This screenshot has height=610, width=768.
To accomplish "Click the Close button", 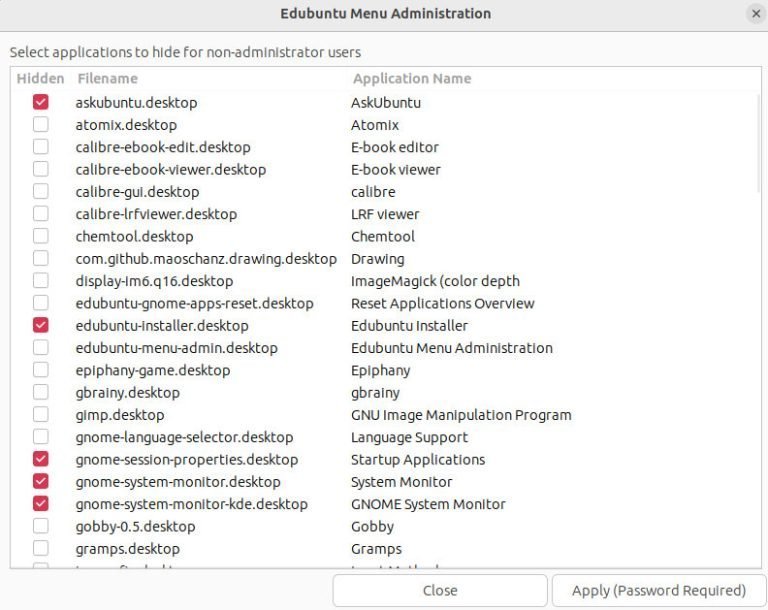I will click(x=440, y=590).
